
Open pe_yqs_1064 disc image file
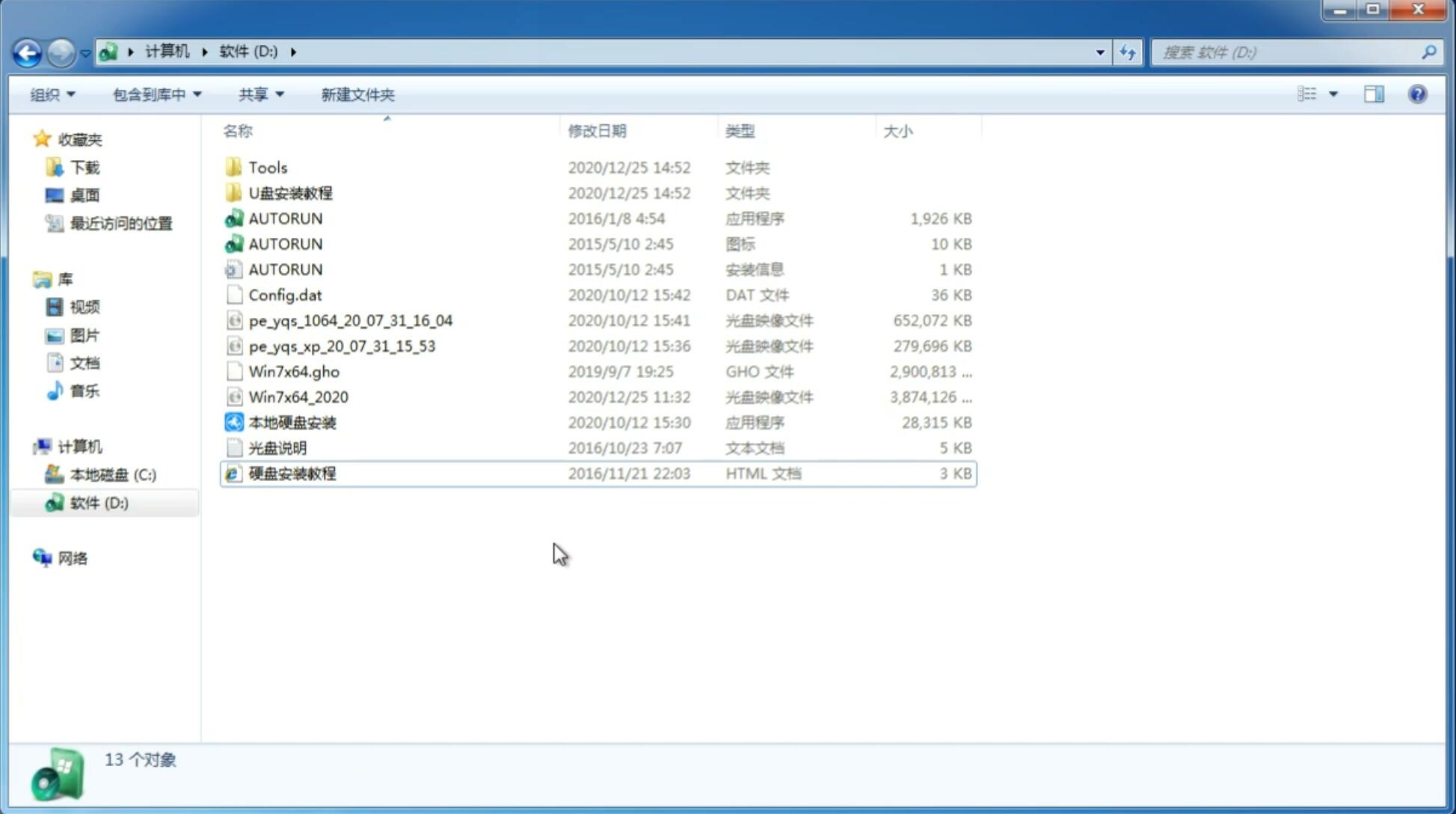[350, 320]
